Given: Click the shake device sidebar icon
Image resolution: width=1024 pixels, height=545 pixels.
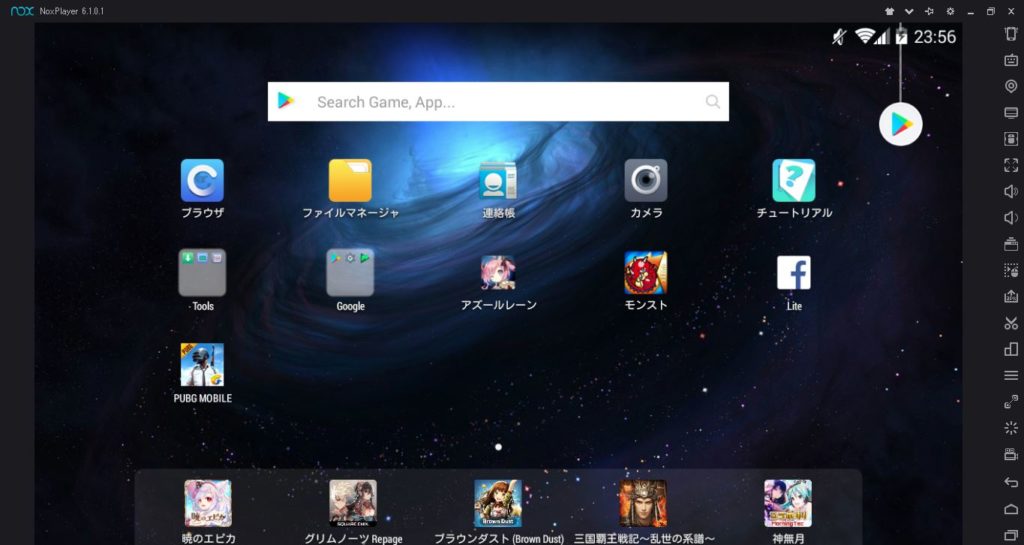Looking at the screenshot, I should 1011,34.
